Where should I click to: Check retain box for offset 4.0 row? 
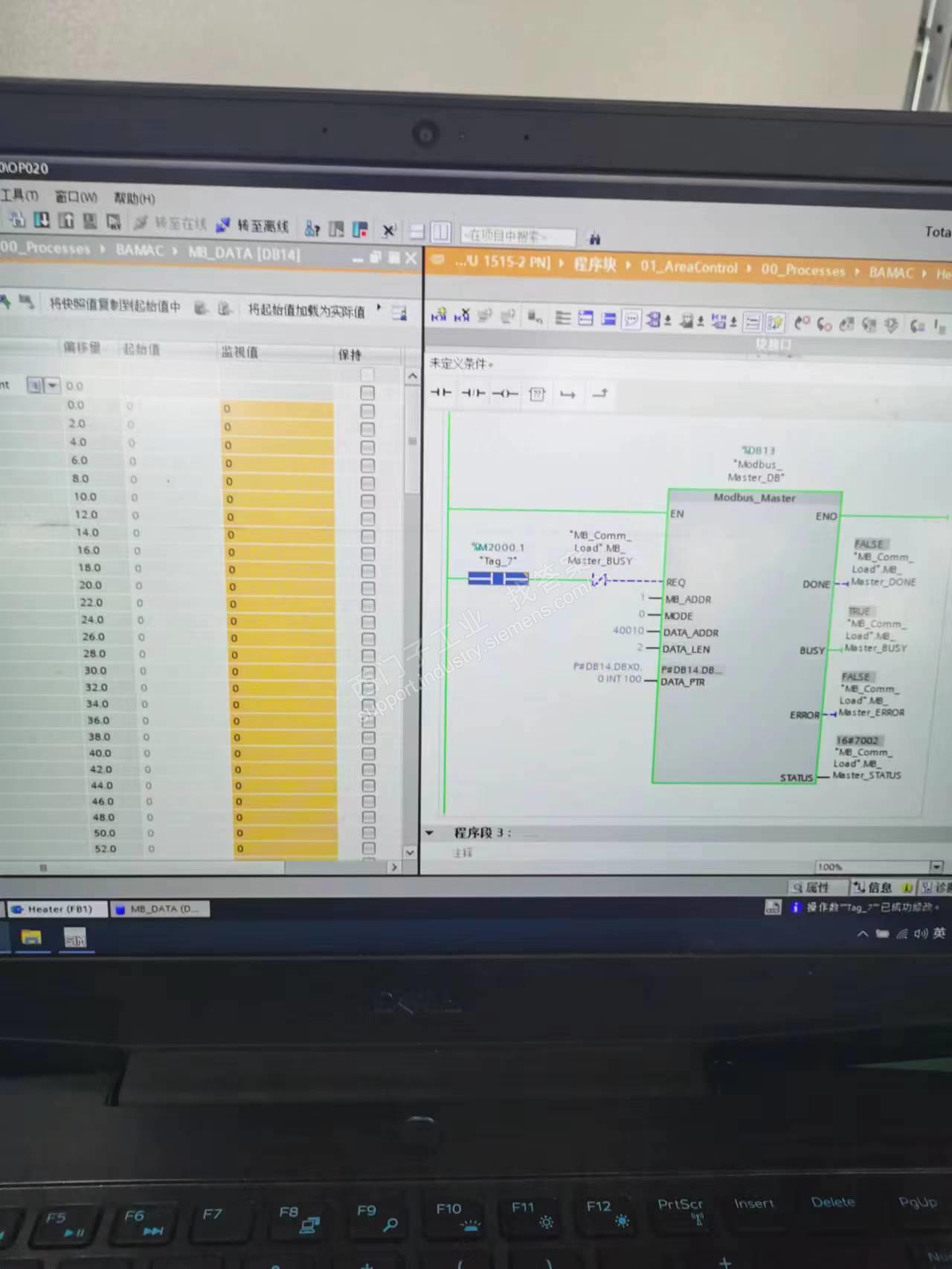pyautogui.click(x=367, y=447)
